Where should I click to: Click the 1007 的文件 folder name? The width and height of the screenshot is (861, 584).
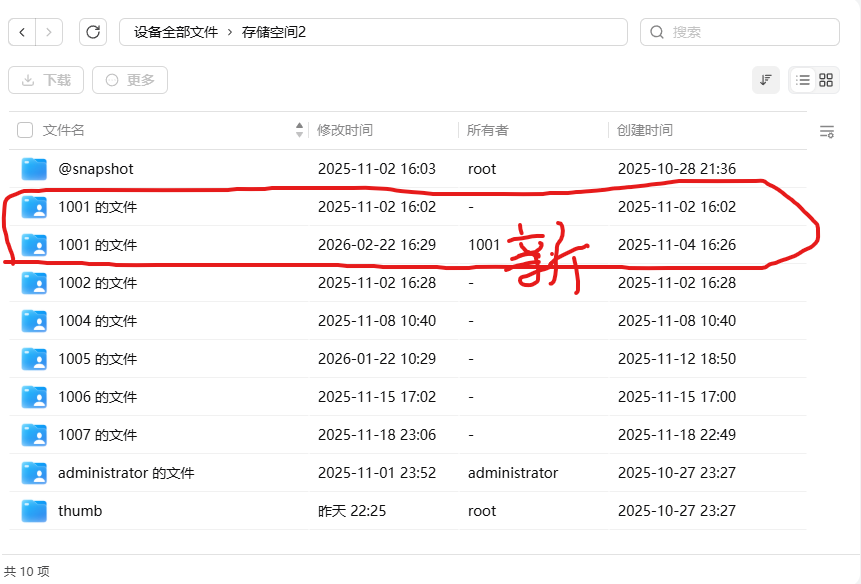pos(98,435)
